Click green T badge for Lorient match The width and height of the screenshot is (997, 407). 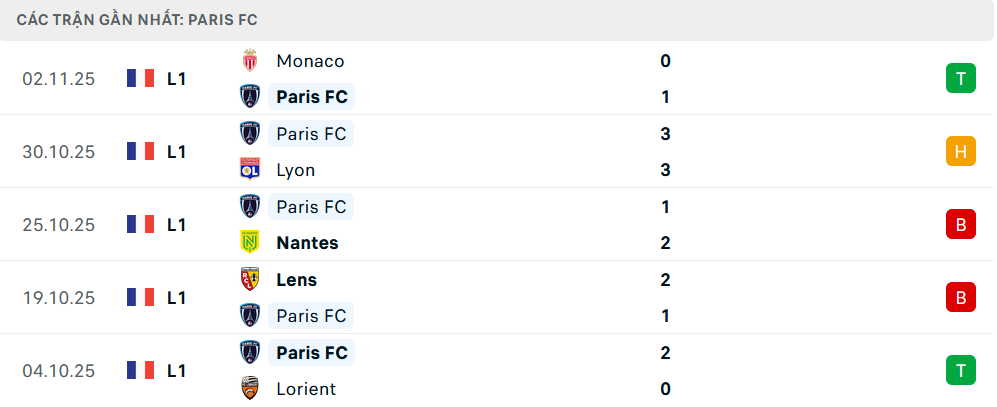click(960, 371)
